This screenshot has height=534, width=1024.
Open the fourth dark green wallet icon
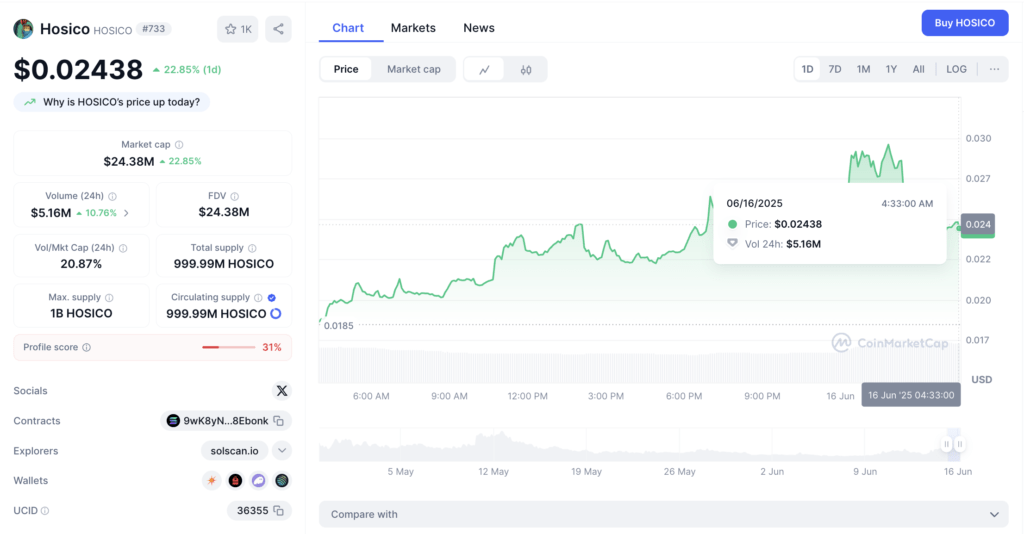[281, 481]
